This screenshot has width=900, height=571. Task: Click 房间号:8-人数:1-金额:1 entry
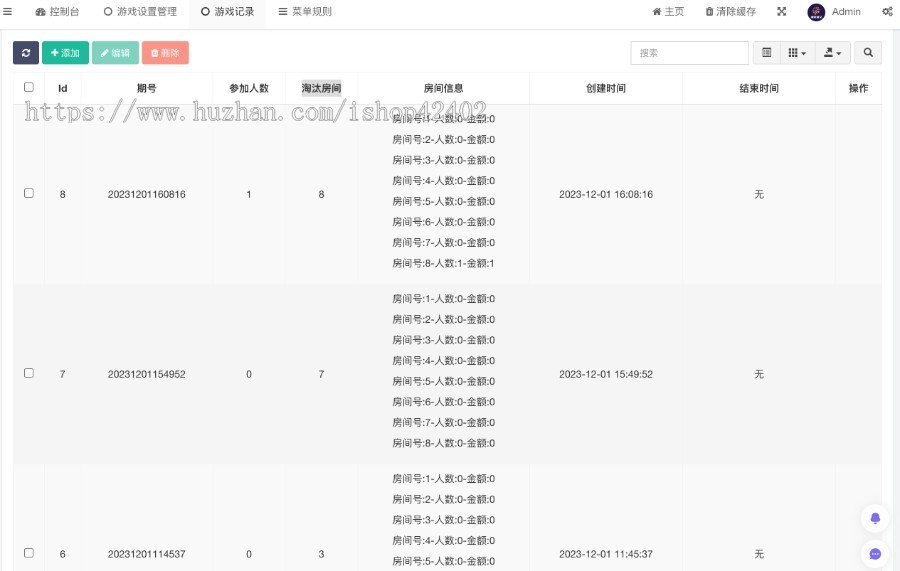[x=443, y=263]
